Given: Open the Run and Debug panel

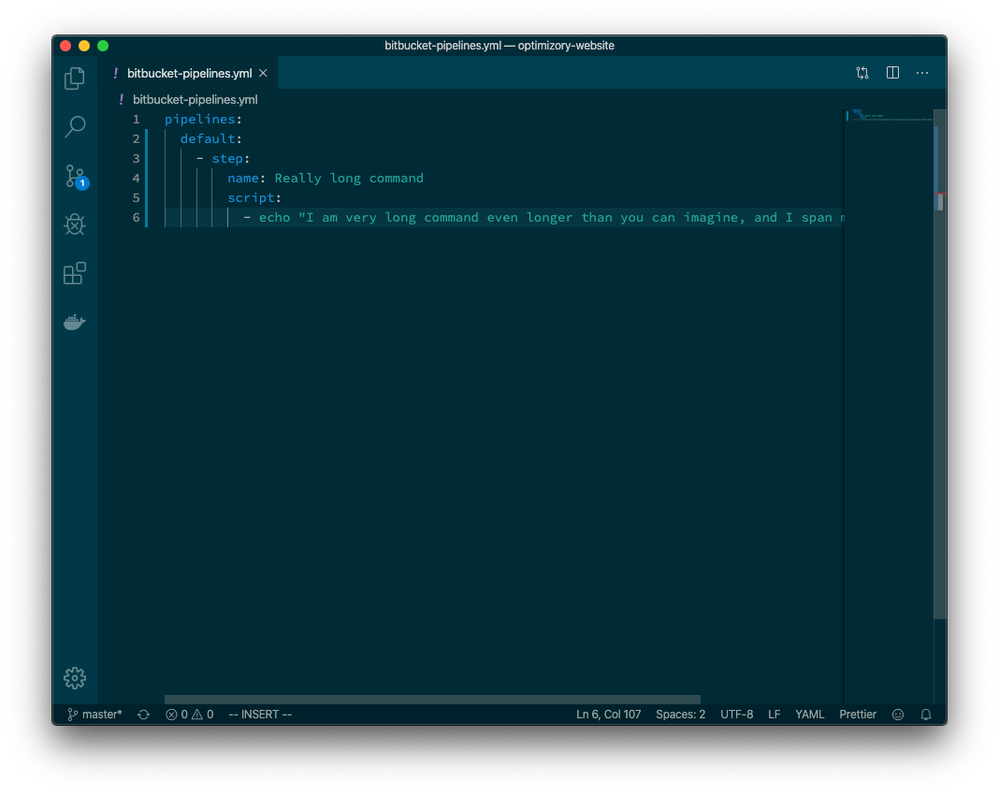Looking at the screenshot, I should 74,224.
